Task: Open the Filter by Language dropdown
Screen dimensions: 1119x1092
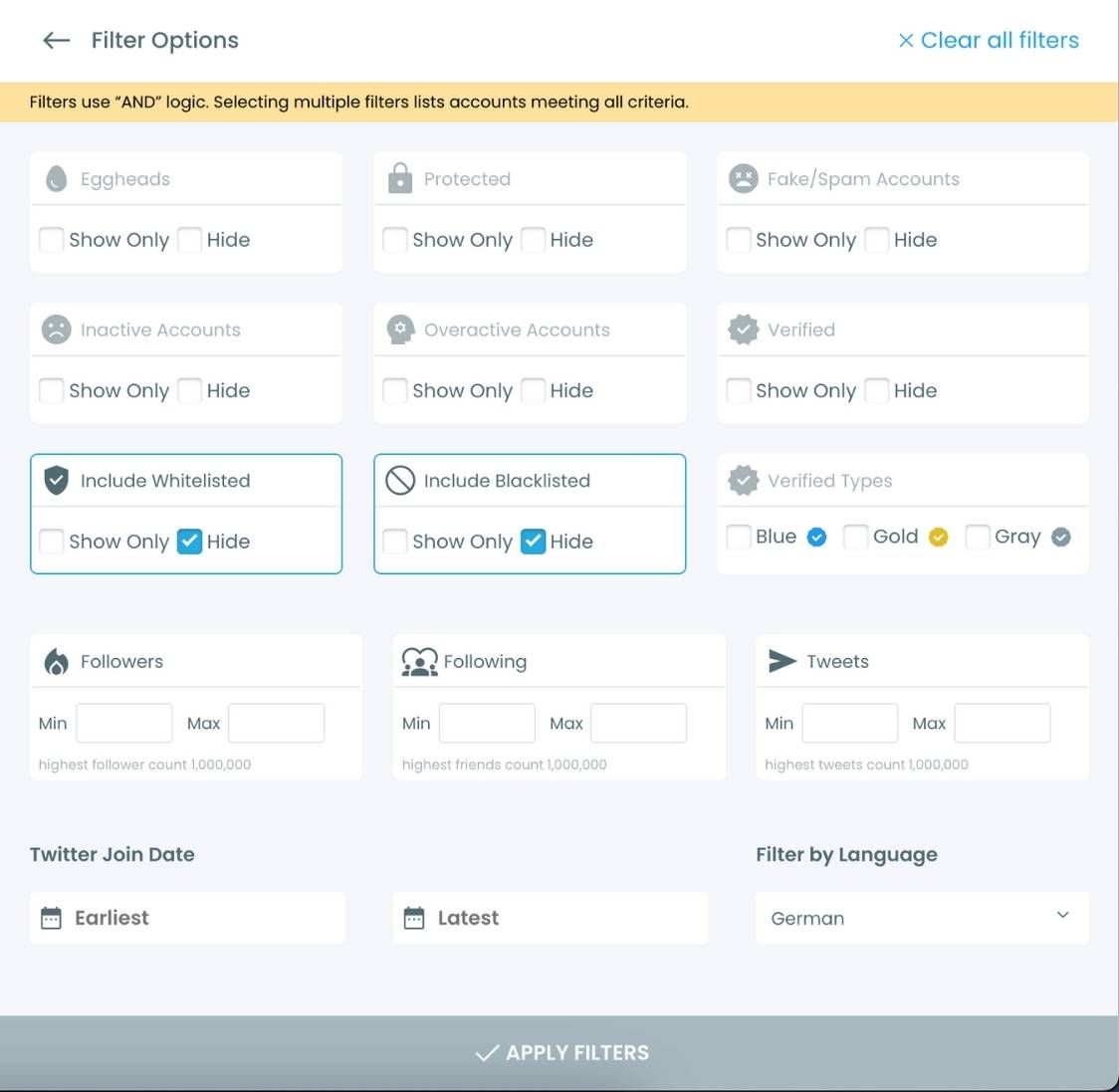Action: (920, 917)
